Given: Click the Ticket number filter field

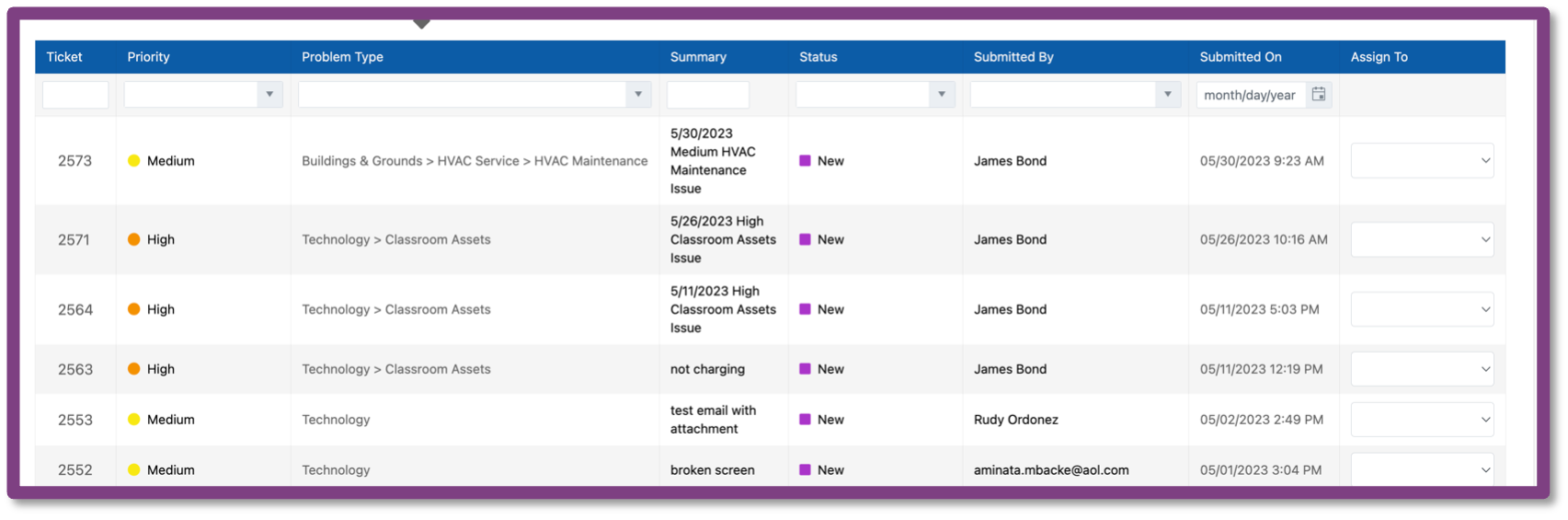Looking at the screenshot, I should (x=75, y=94).
